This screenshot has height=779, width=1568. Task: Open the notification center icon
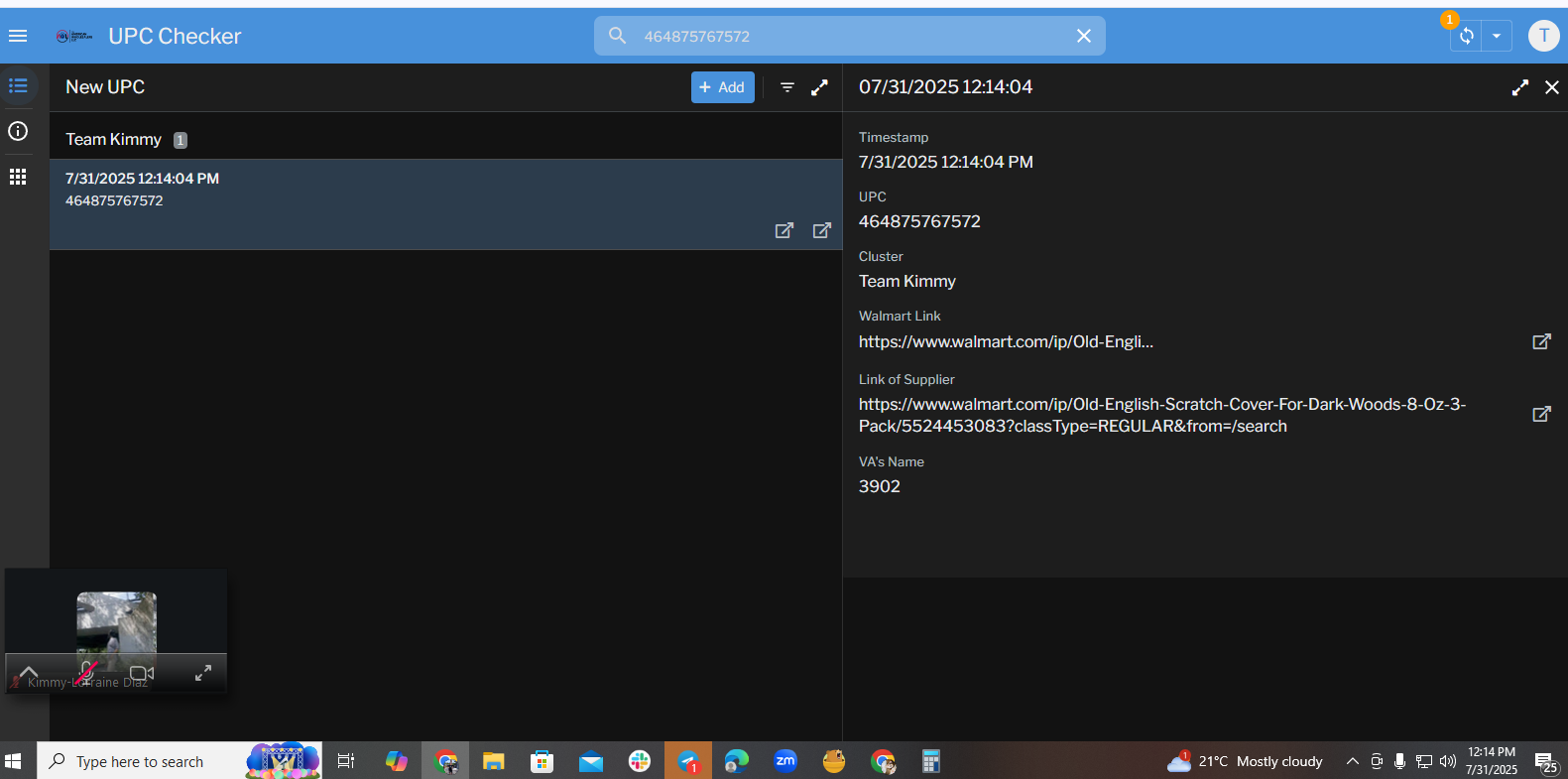(x=1545, y=761)
